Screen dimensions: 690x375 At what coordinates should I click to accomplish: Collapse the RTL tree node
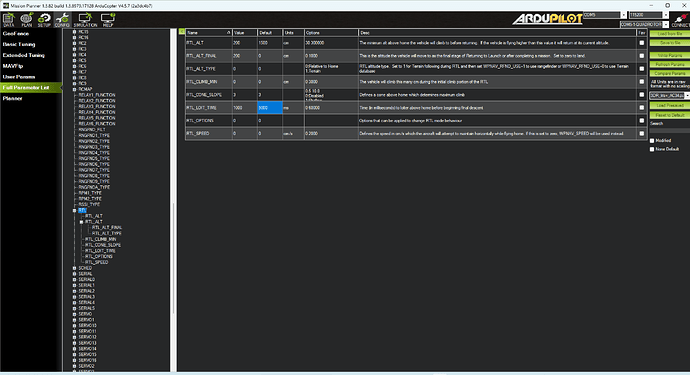click(74, 210)
